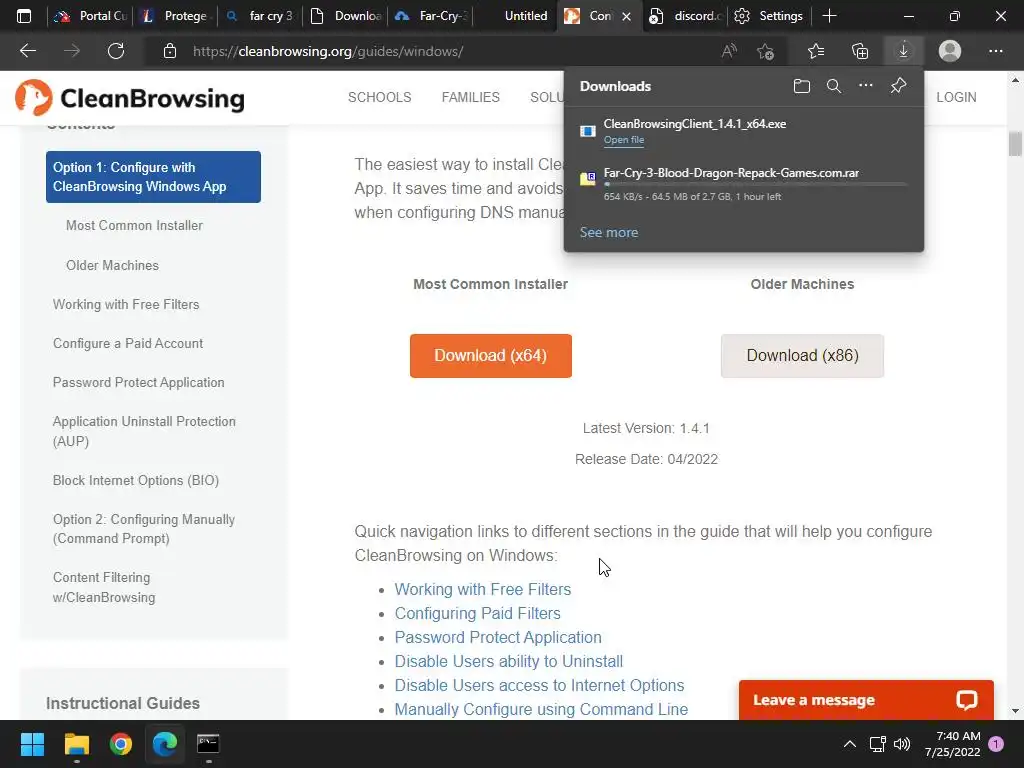Click the forward navigation arrow
The image size is (1024, 768).
pos(72,51)
